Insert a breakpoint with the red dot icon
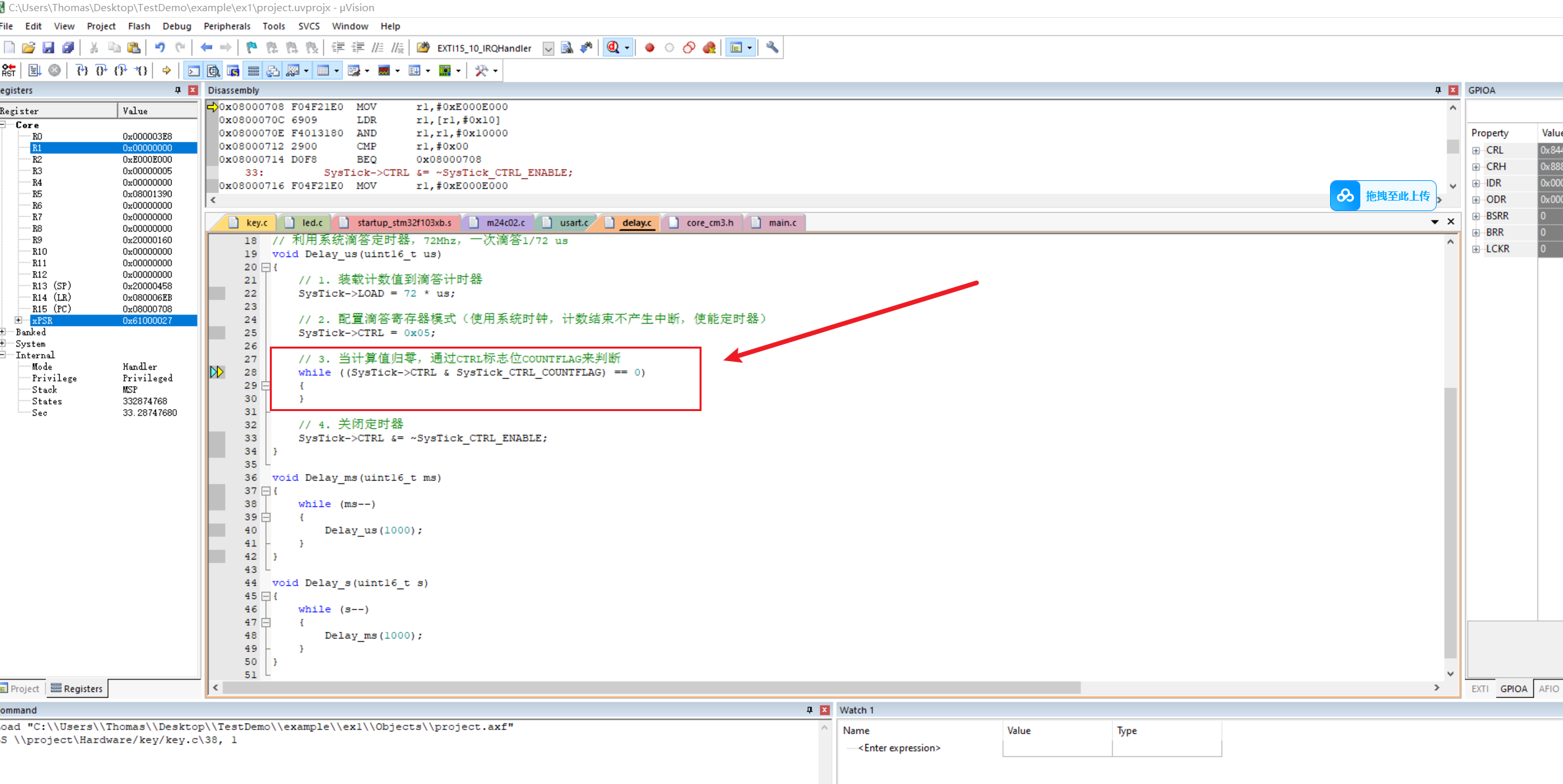This screenshot has height=784, width=1563. 650,47
